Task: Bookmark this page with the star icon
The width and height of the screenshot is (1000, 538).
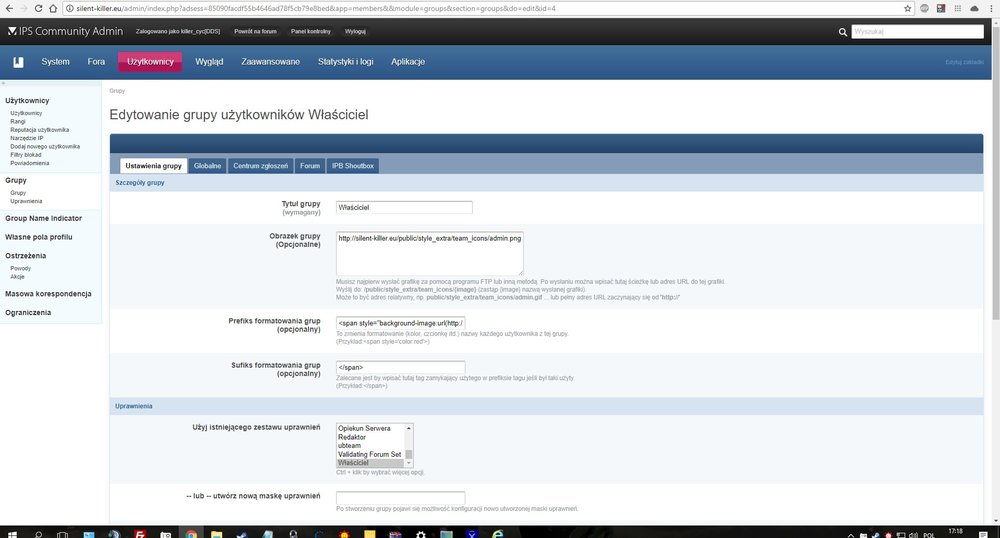Action: coord(908,8)
